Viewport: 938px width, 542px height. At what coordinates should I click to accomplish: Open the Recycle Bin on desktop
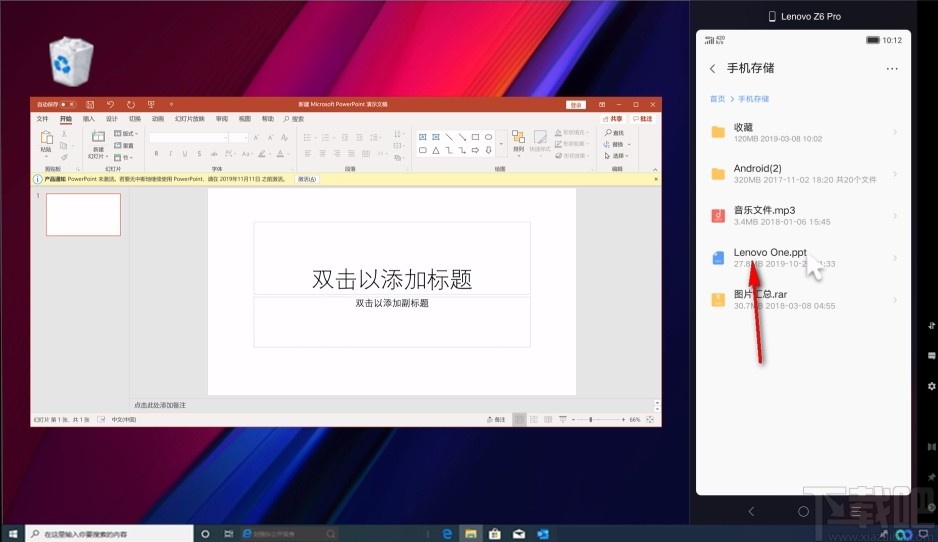point(71,62)
